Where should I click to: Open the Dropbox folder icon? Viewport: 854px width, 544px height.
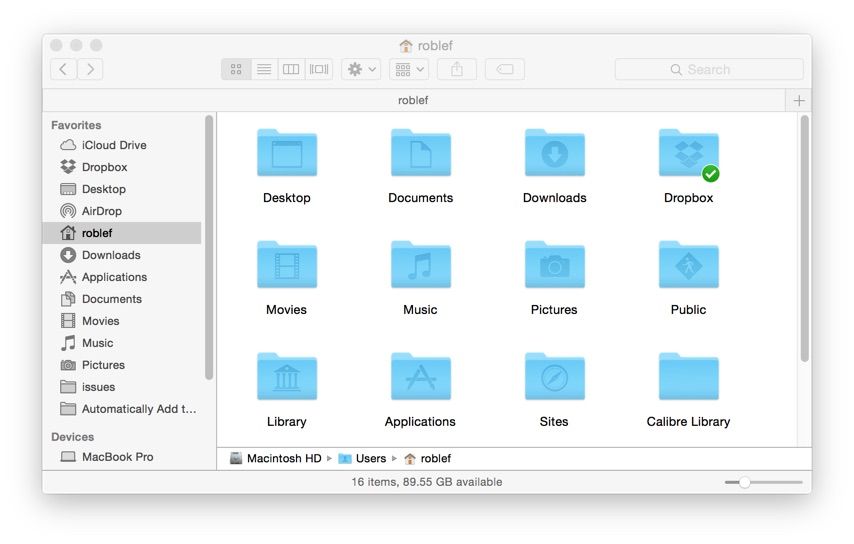pos(688,154)
